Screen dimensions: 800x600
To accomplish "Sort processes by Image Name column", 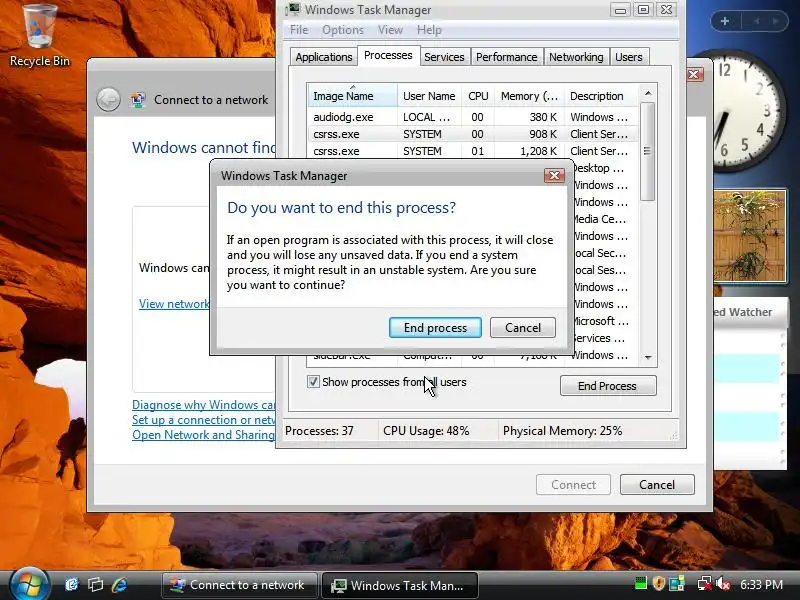I will click(x=352, y=96).
